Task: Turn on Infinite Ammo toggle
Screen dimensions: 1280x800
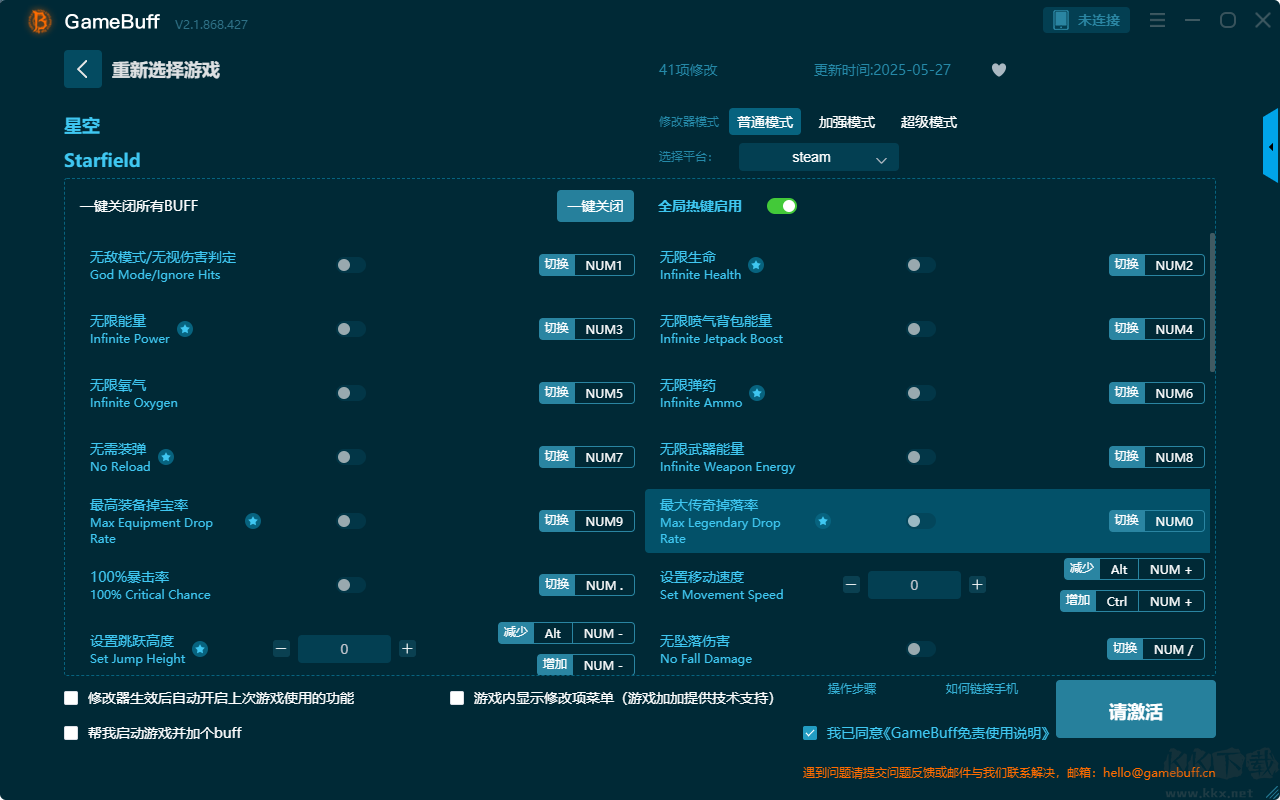Action: tap(920, 393)
